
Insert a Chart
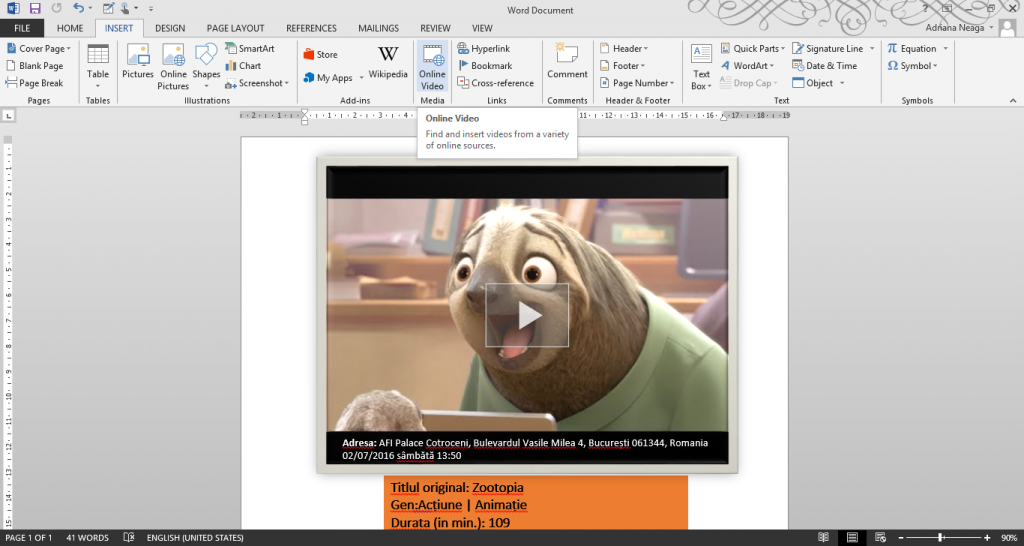(x=243, y=66)
